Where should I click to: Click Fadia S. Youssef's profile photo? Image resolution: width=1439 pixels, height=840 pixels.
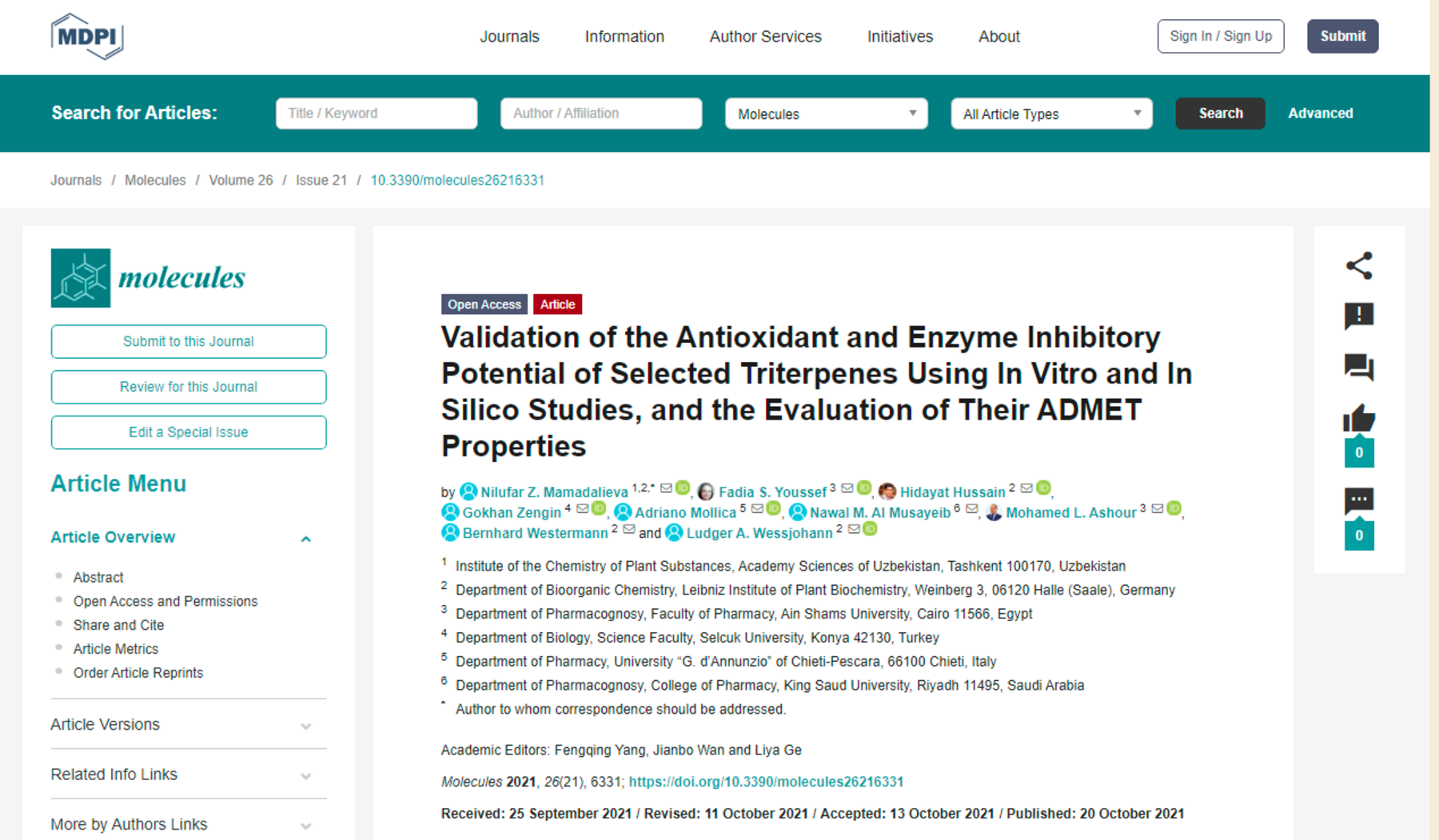[x=706, y=492]
